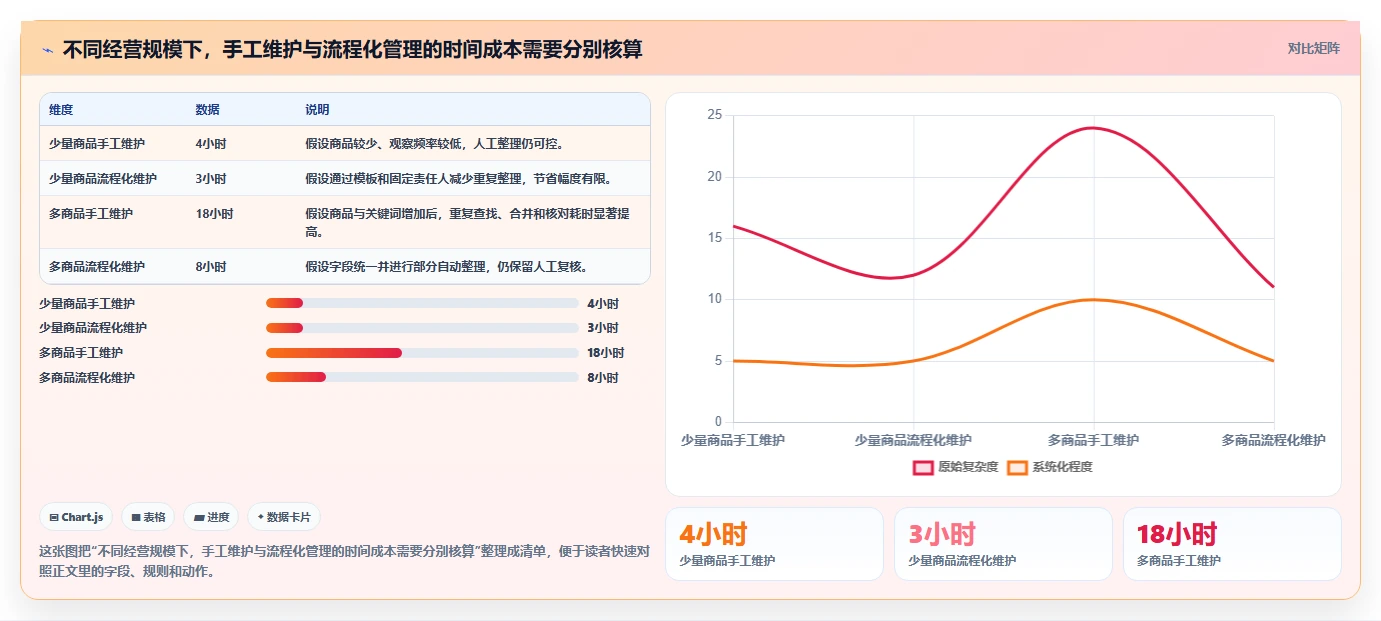Click the orange line peak at 多商品手工维护

pos(1093,299)
